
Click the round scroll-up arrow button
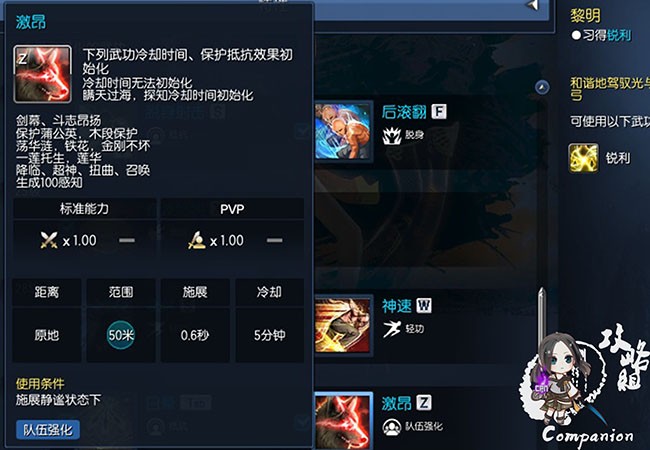(x=542, y=87)
